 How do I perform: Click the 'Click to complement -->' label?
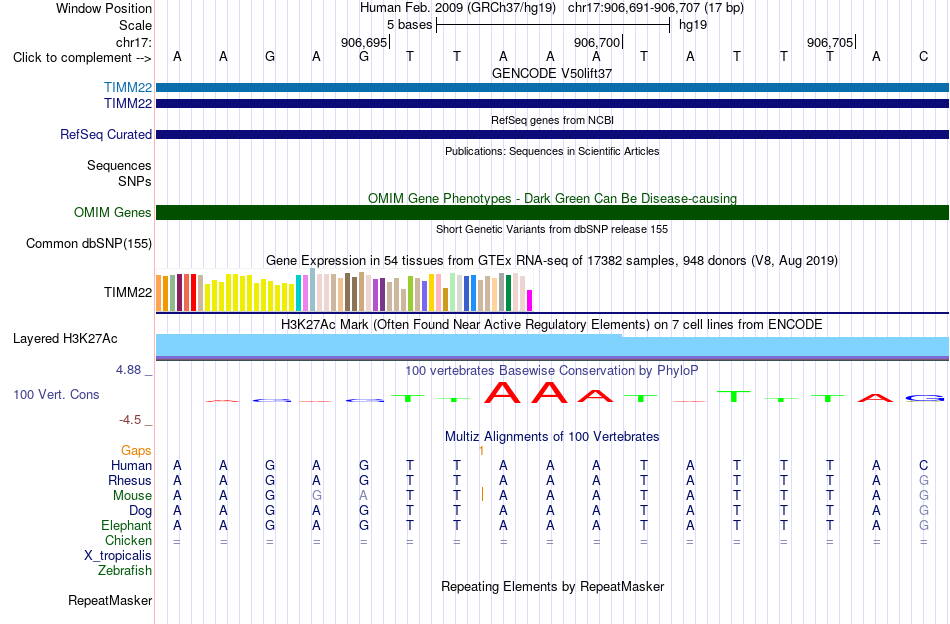pyautogui.click(x=82, y=58)
